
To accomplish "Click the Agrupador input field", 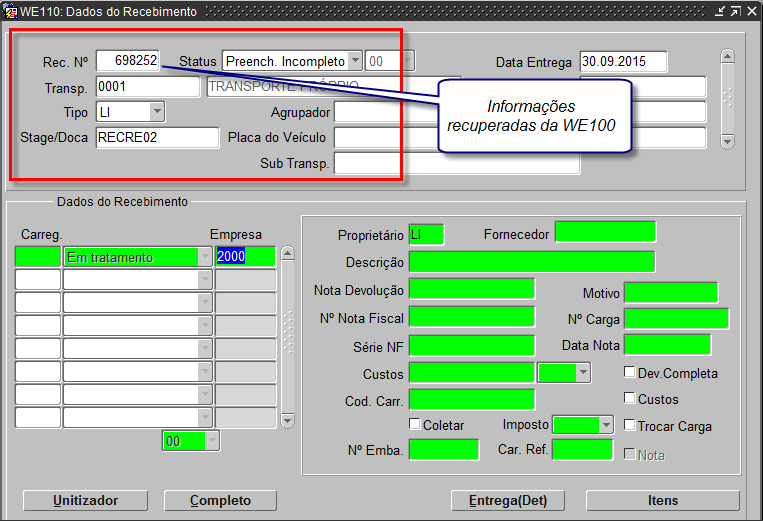I will [x=385, y=112].
